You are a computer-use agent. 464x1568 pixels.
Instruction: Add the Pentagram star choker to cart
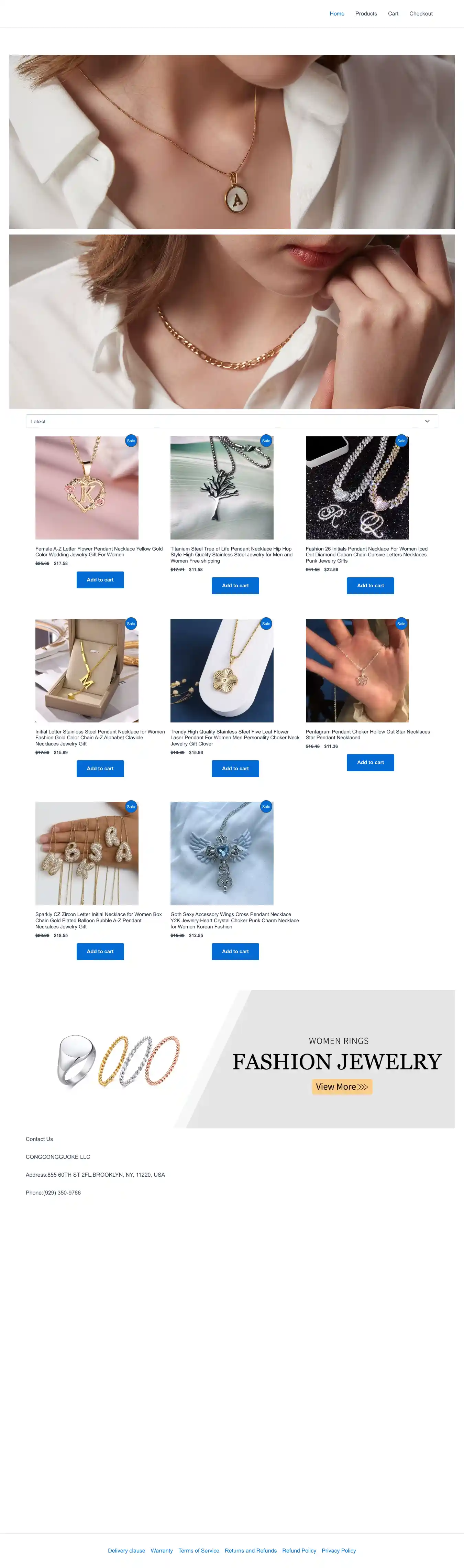pyautogui.click(x=371, y=762)
